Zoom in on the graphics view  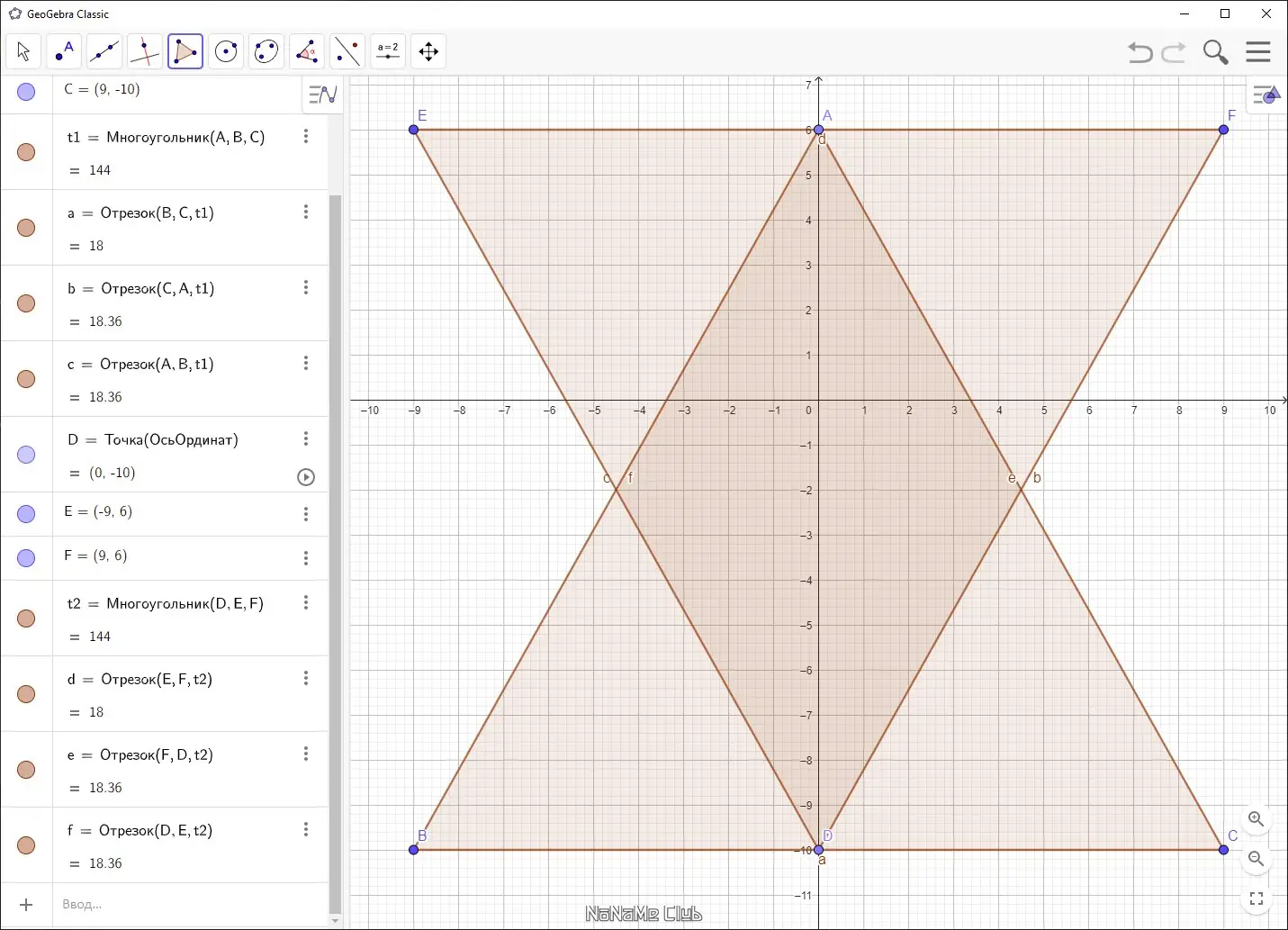(x=1256, y=819)
